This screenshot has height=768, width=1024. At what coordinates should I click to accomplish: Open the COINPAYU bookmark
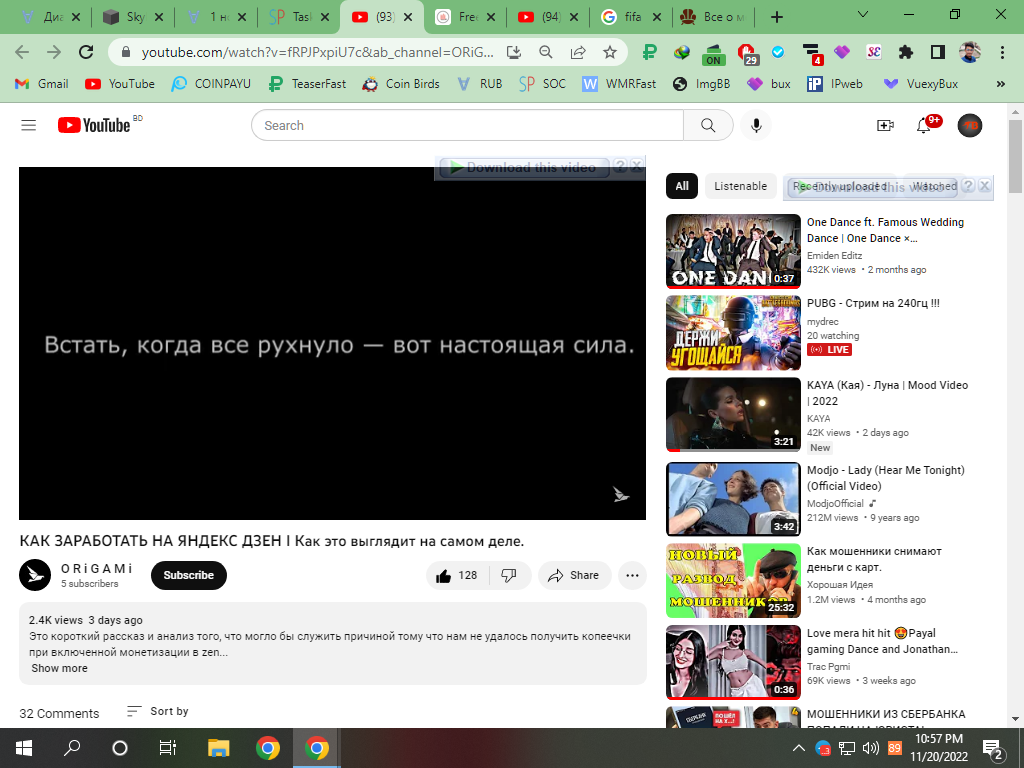(x=211, y=84)
